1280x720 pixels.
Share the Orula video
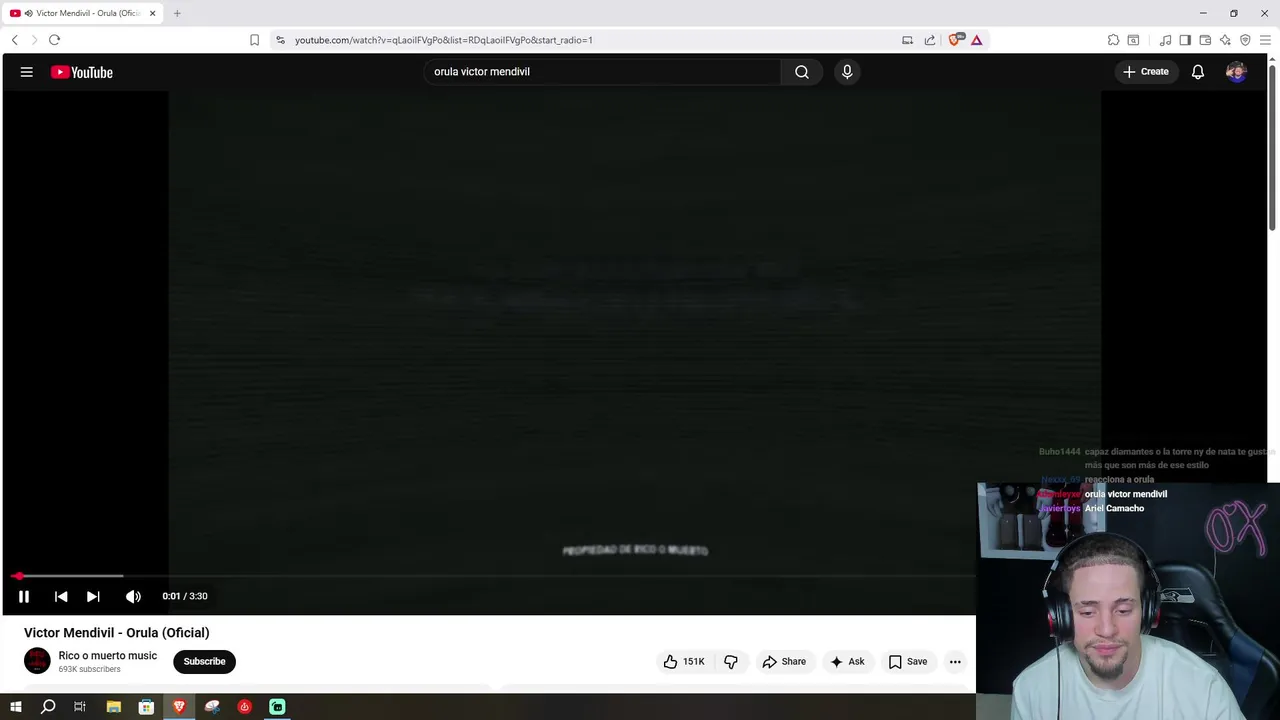[784, 661]
